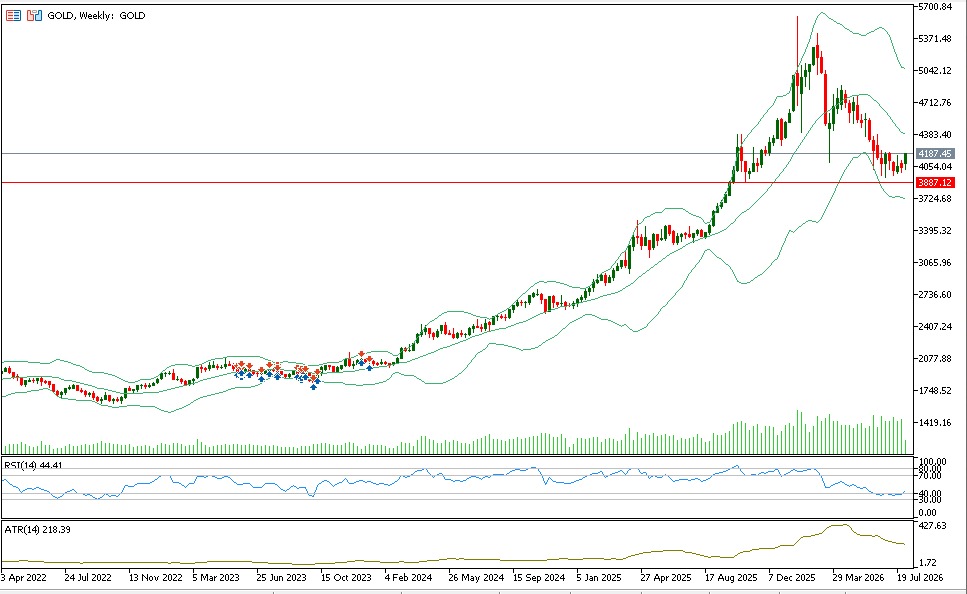The width and height of the screenshot is (967, 594).
Task: Click the date label 5 Mar 2023
Action: coord(216,578)
